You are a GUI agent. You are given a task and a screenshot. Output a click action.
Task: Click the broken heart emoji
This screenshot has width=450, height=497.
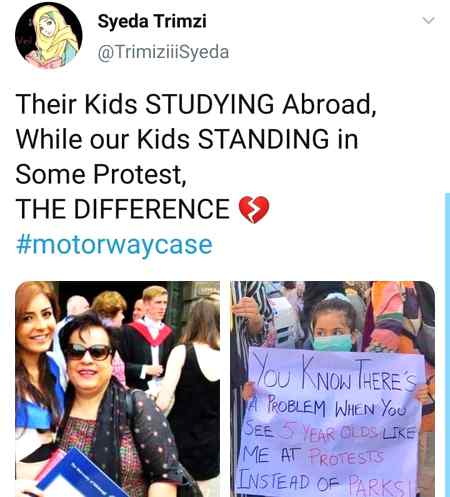254,209
